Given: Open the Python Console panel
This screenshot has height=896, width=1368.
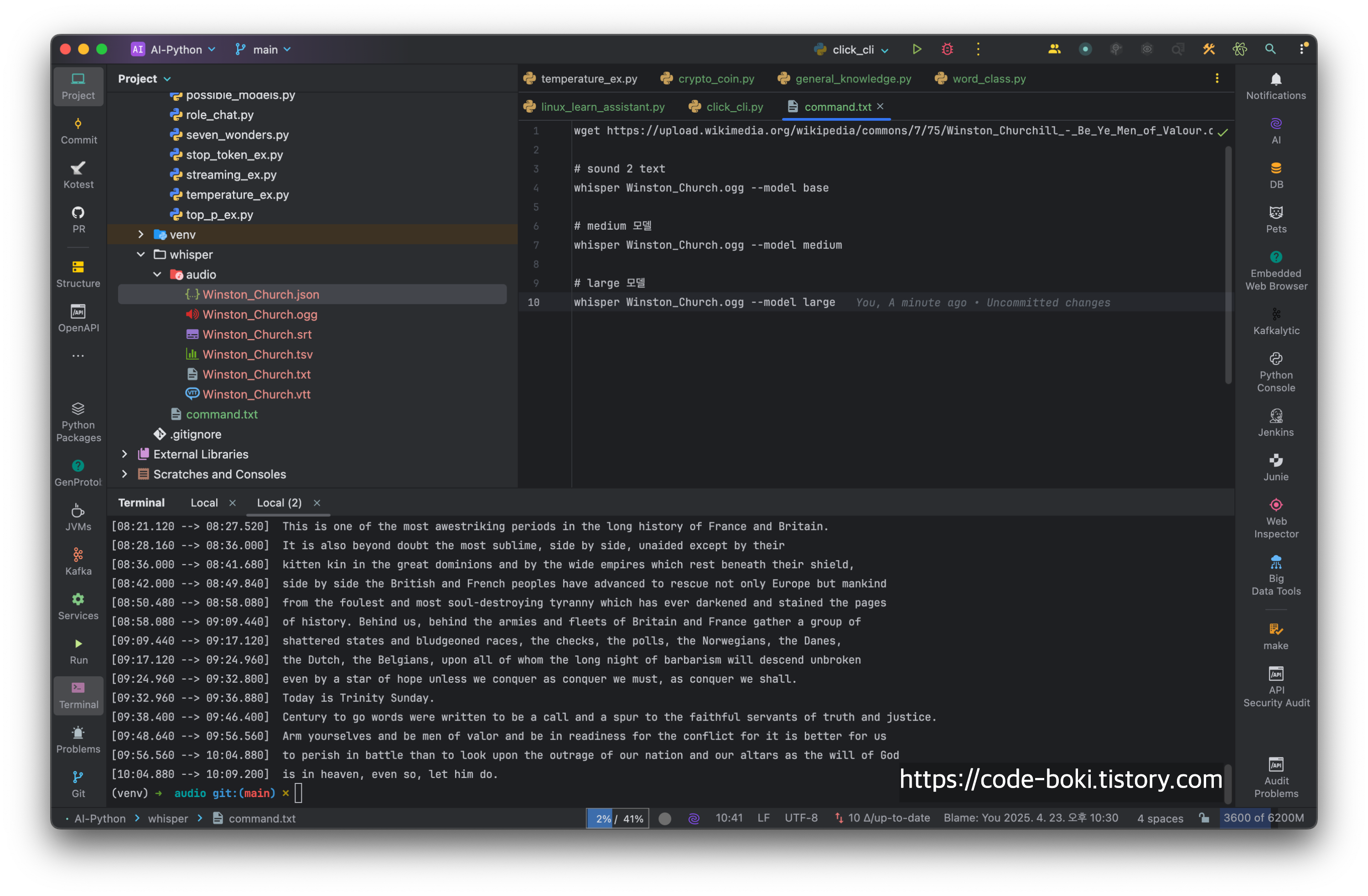Looking at the screenshot, I should [1275, 372].
